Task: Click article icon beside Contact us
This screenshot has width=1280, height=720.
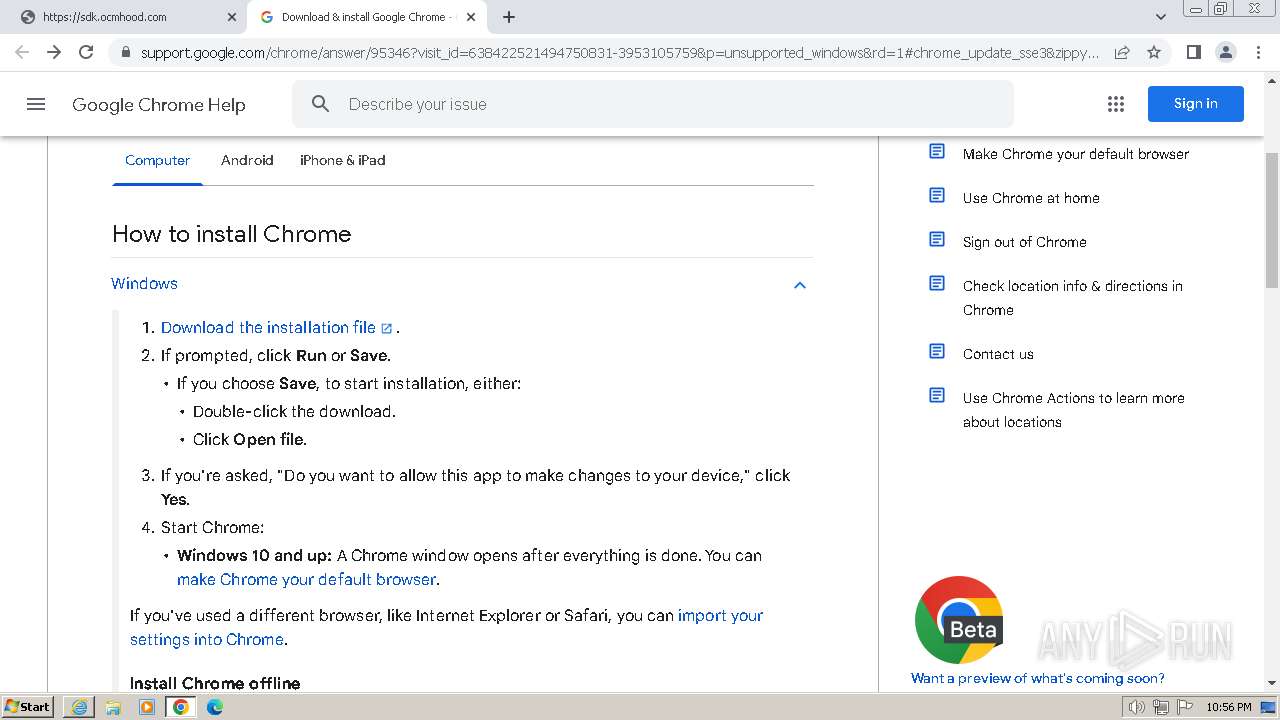Action: (x=937, y=351)
